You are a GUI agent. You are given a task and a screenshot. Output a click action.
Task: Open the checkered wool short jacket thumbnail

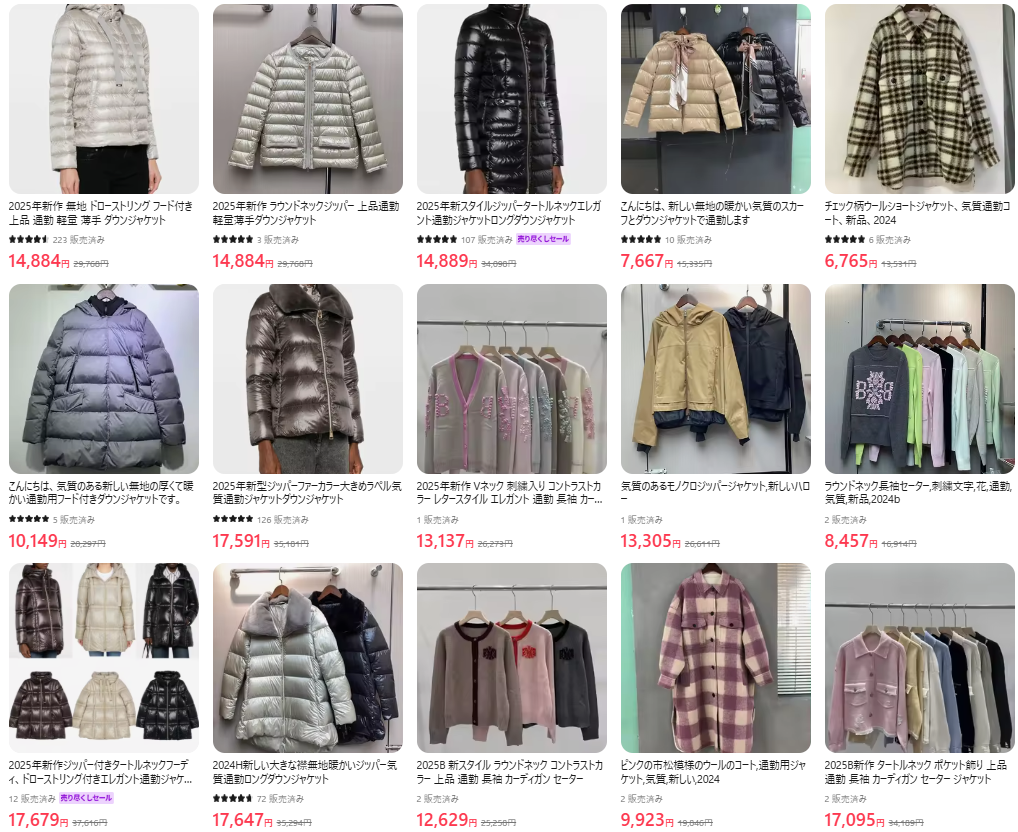(919, 99)
